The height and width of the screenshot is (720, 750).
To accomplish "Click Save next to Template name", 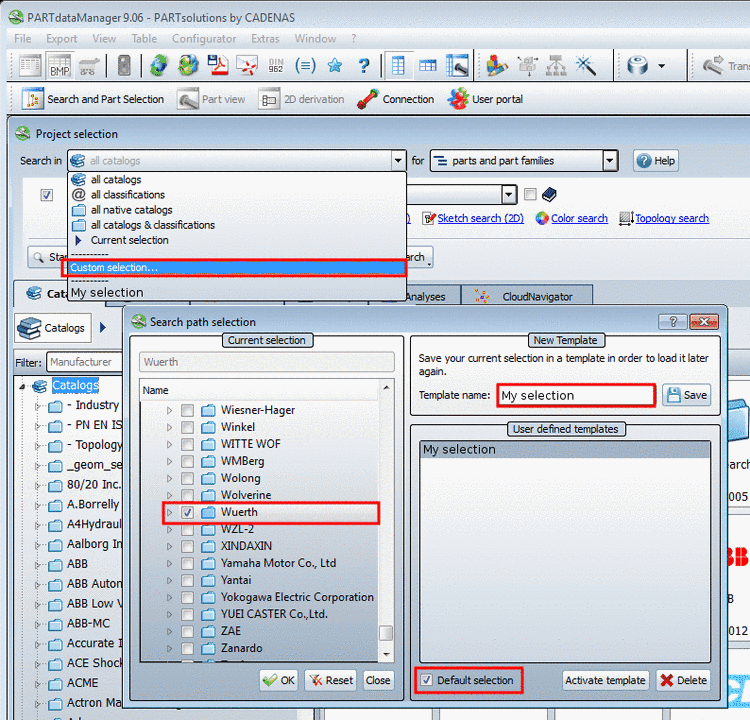I will [687, 395].
